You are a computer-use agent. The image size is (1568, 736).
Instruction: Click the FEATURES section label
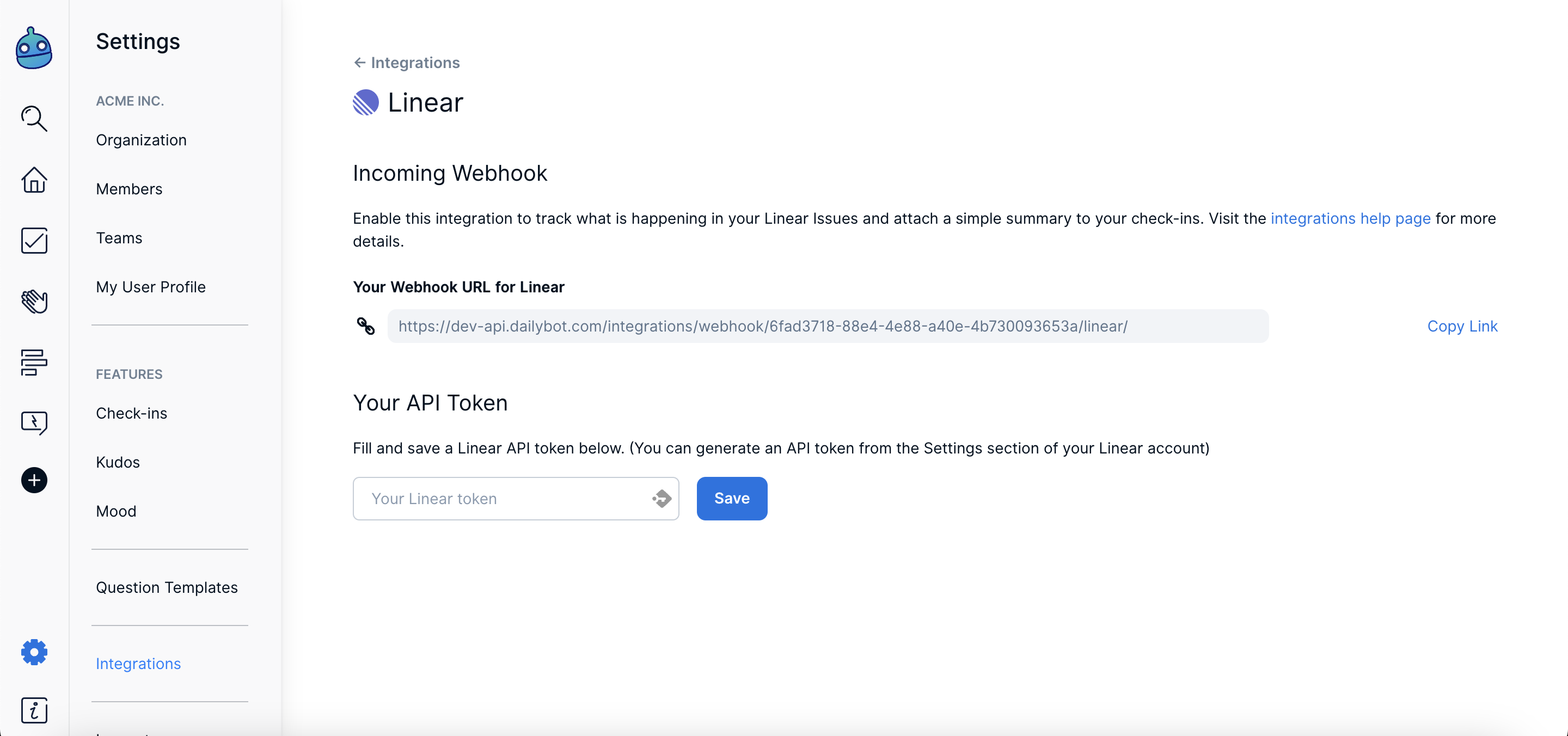[x=129, y=375]
